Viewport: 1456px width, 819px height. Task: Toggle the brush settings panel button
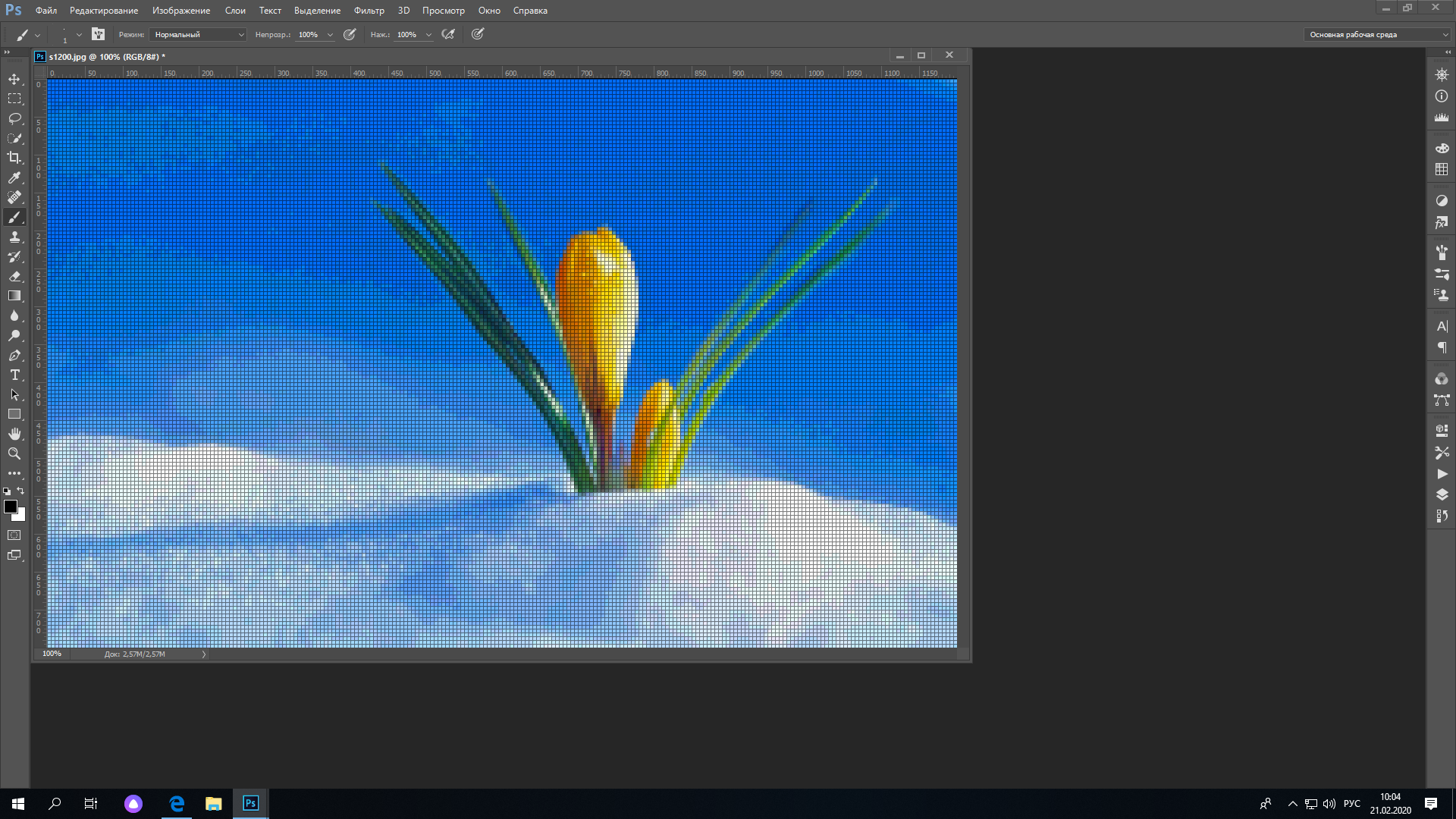[98, 34]
